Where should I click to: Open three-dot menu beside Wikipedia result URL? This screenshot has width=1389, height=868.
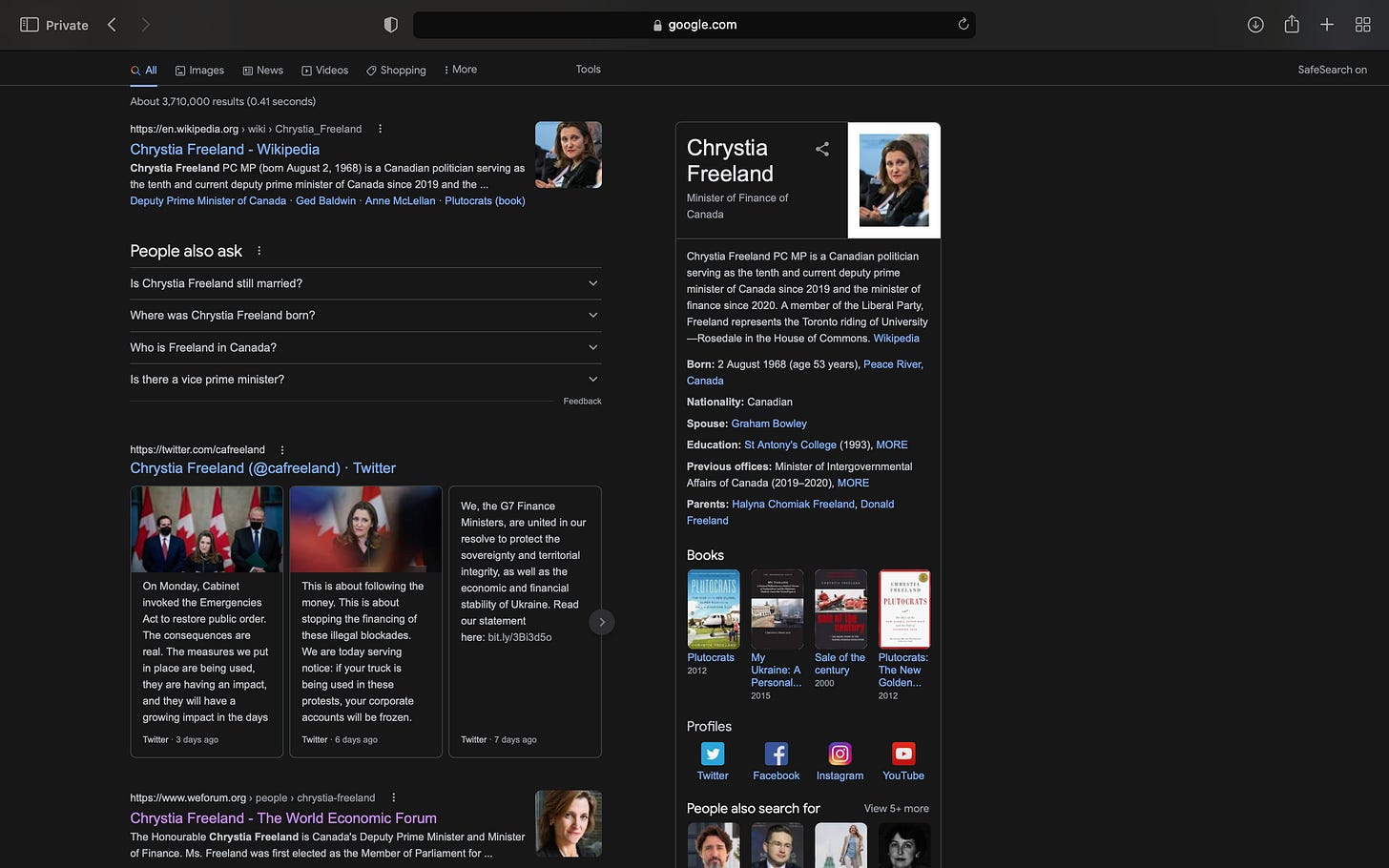tap(380, 129)
